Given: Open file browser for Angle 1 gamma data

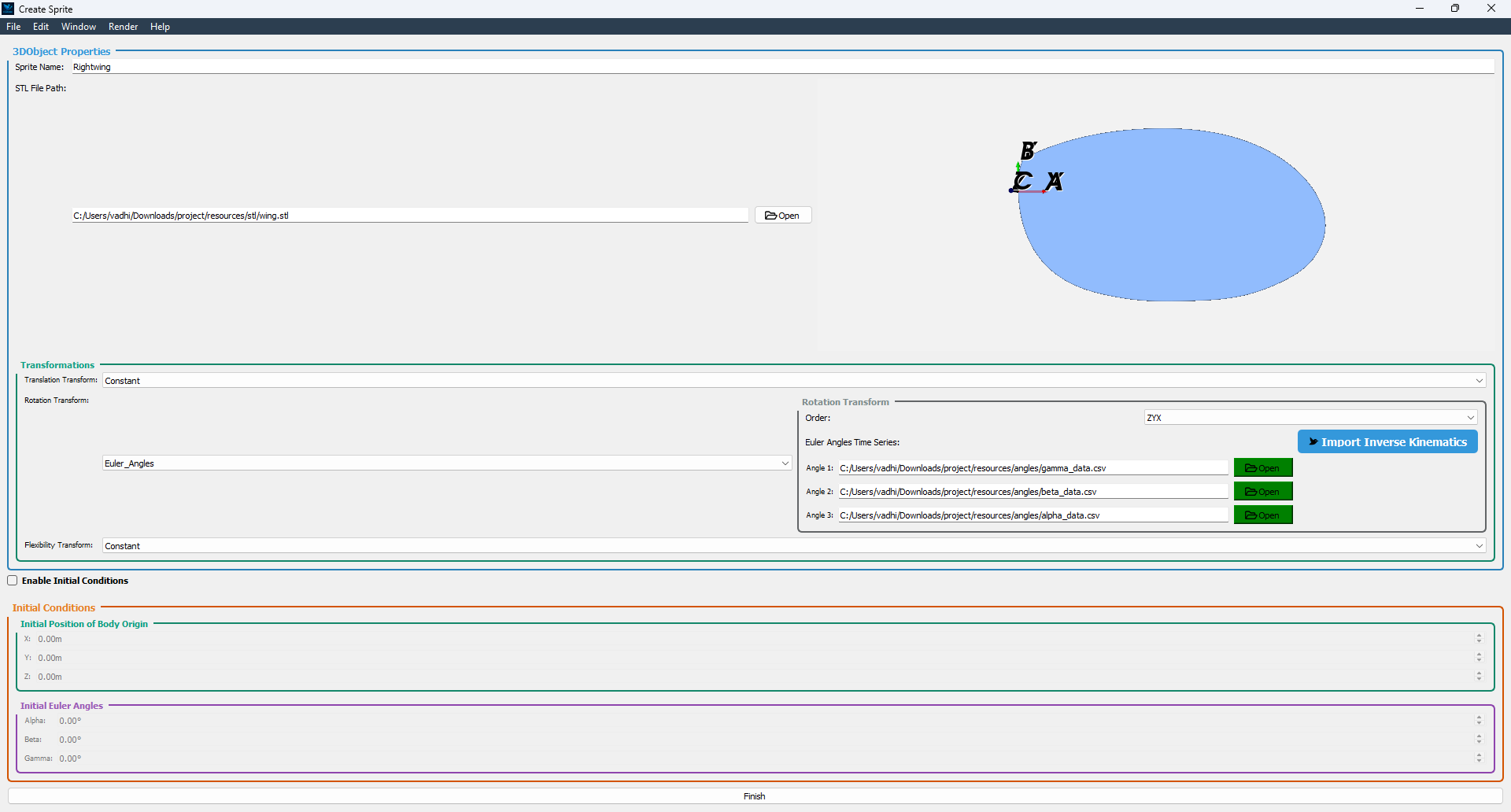Looking at the screenshot, I should (1262, 468).
